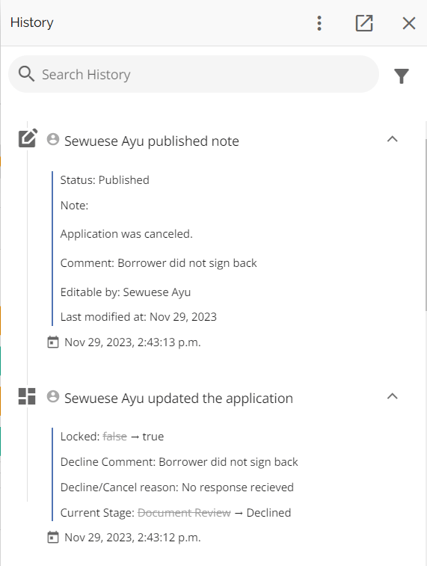Click user avatar next to updated application entry

click(x=53, y=396)
